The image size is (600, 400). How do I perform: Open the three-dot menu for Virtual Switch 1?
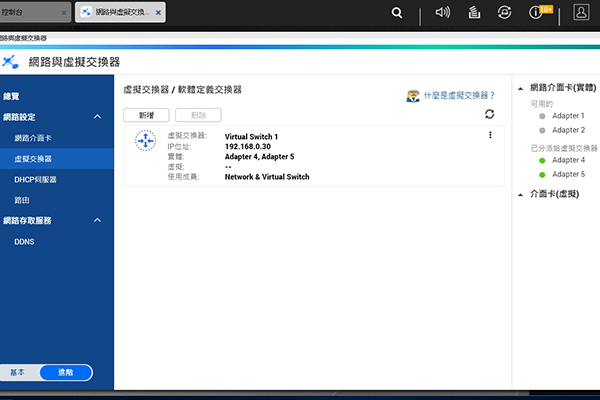click(490, 135)
